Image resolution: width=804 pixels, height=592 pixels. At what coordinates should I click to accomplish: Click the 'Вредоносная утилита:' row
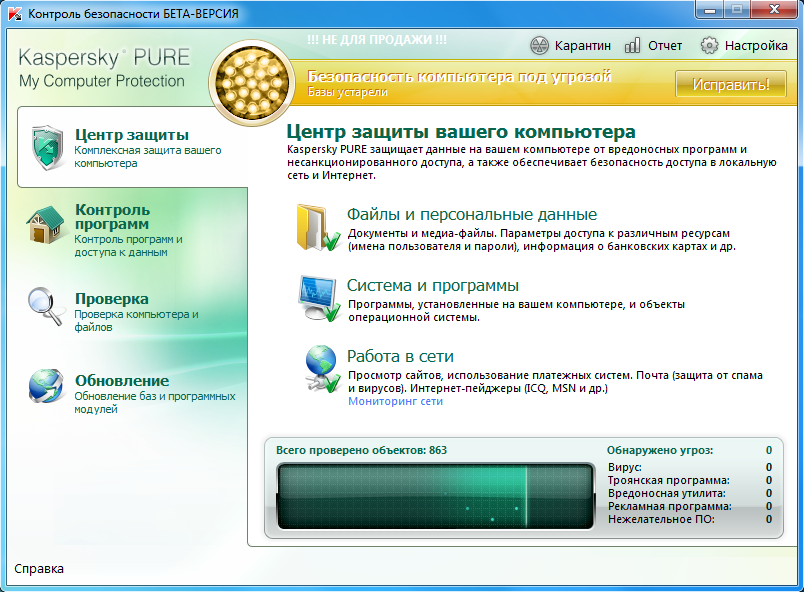(x=690, y=493)
